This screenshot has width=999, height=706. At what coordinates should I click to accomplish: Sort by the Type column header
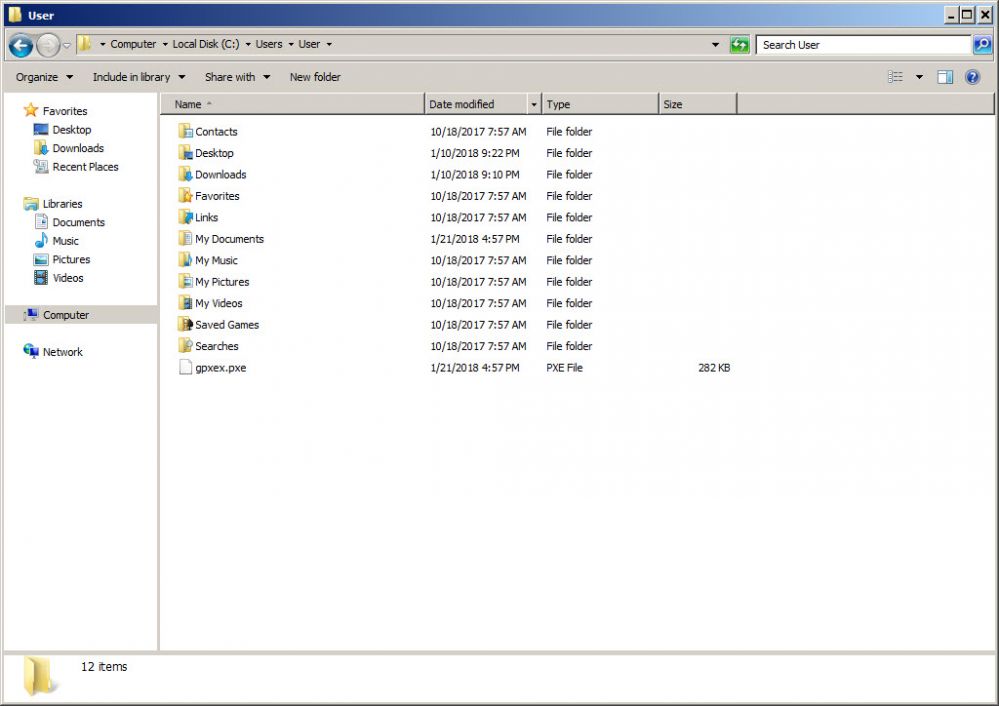[600, 104]
